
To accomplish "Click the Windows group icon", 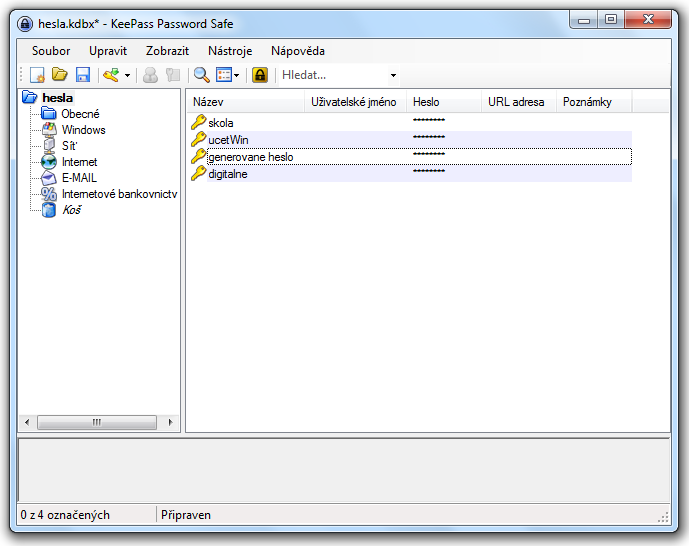I will point(49,130).
